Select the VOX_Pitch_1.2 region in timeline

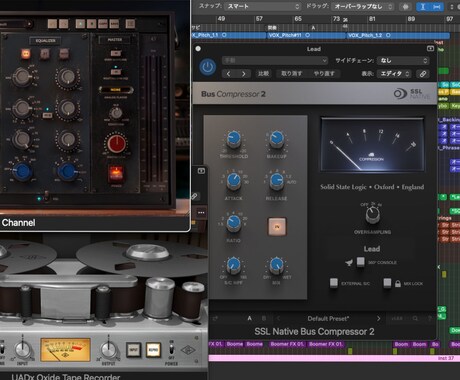click(x=398, y=35)
